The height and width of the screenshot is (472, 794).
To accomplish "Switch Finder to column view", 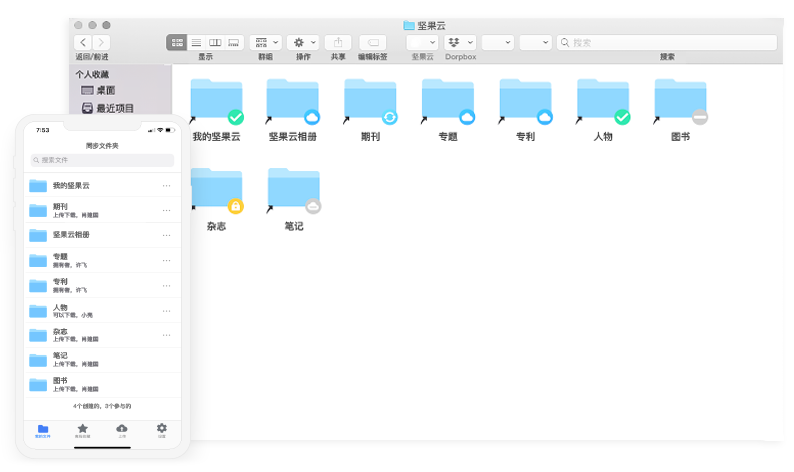I will pos(215,43).
